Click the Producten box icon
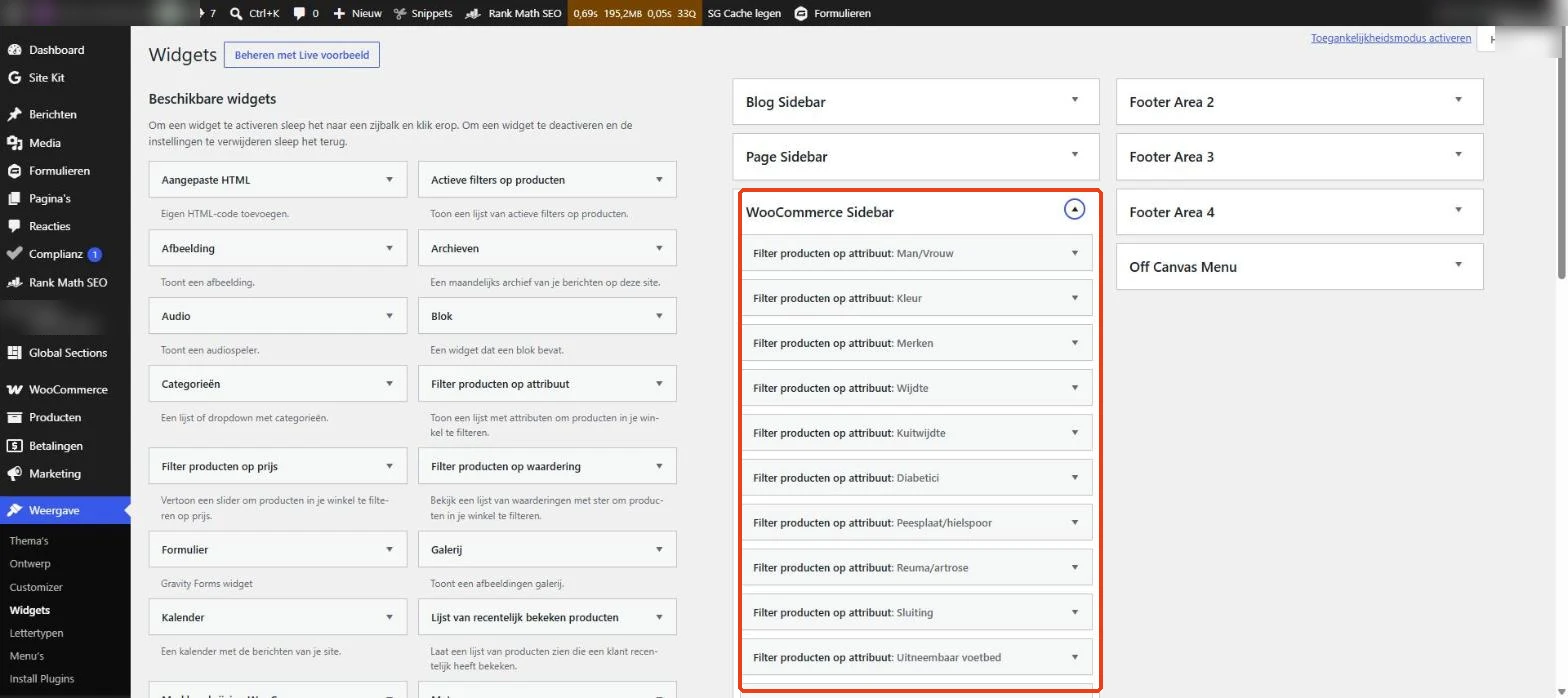This screenshot has height=698, width=1568. click(14, 418)
